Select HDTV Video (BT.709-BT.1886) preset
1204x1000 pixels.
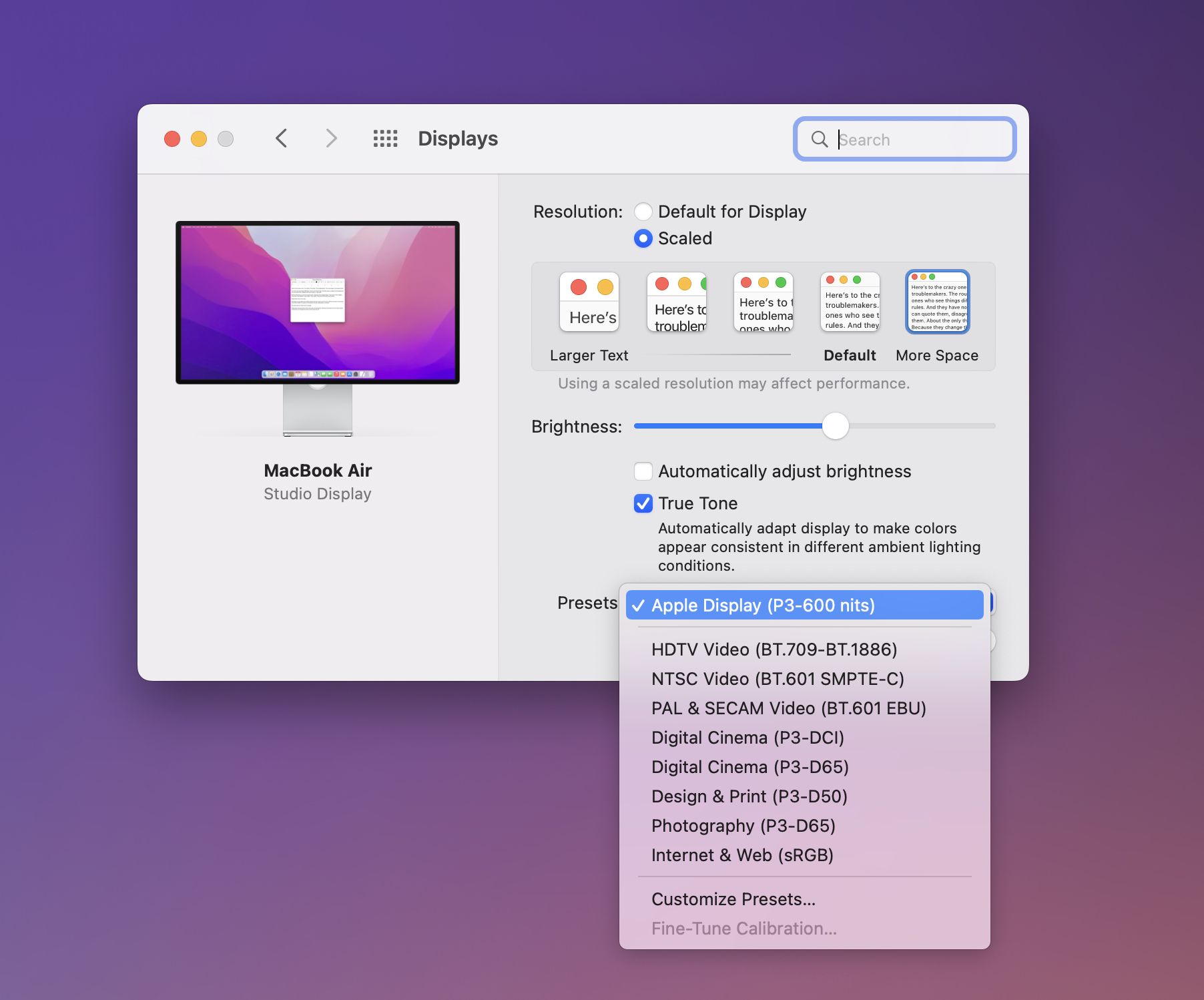coord(805,649)
